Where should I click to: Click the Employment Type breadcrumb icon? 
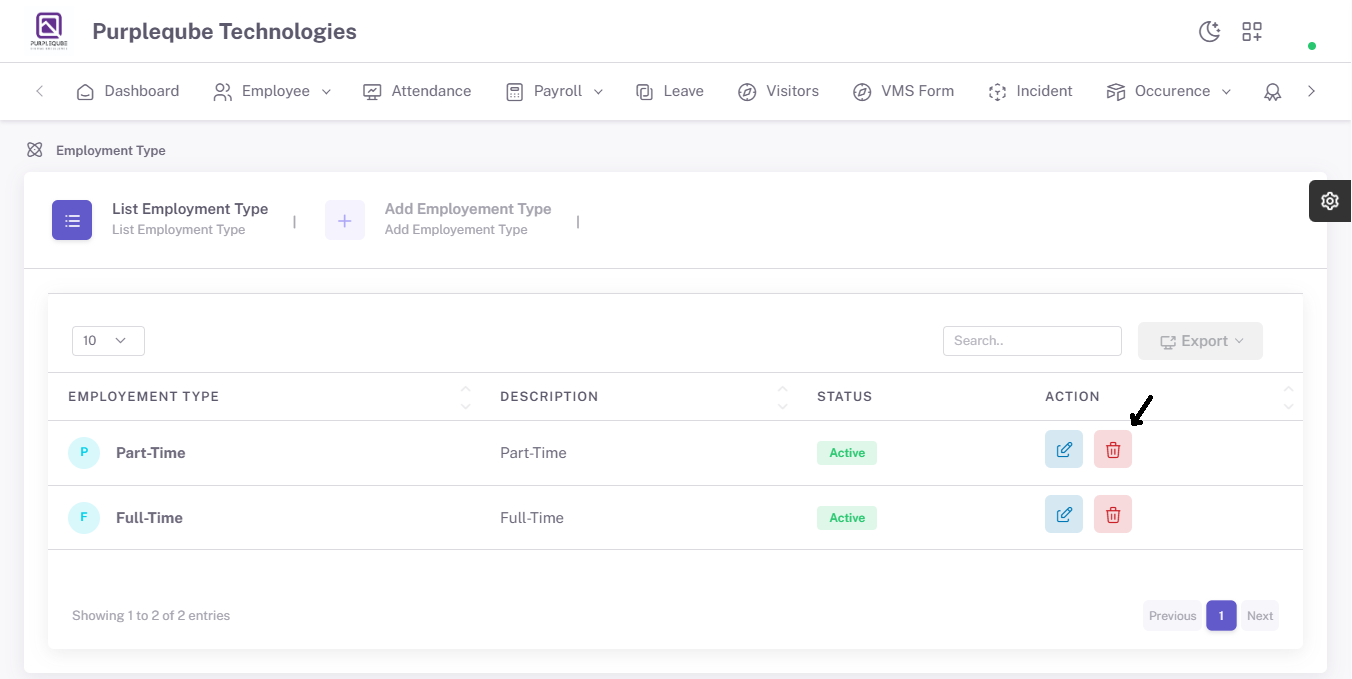(x=35, y=150)
